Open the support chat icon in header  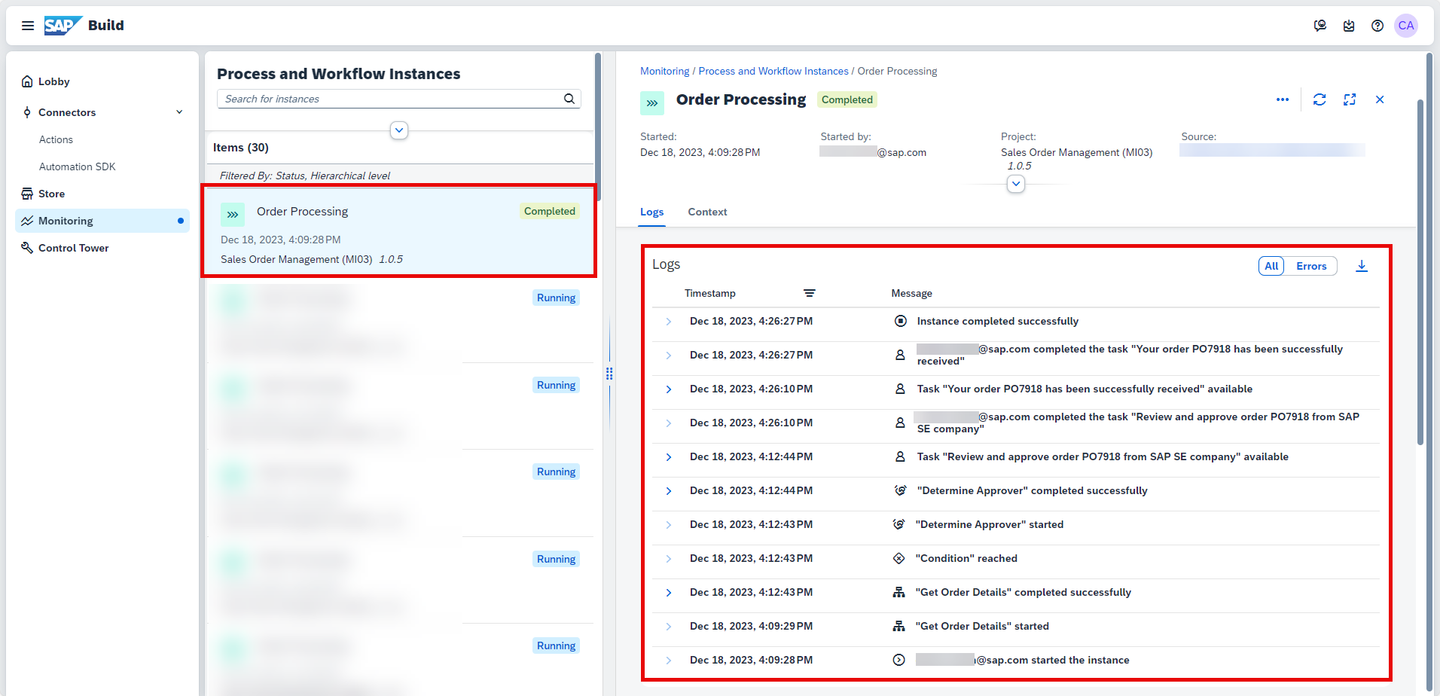click(x=1320, y=26)
